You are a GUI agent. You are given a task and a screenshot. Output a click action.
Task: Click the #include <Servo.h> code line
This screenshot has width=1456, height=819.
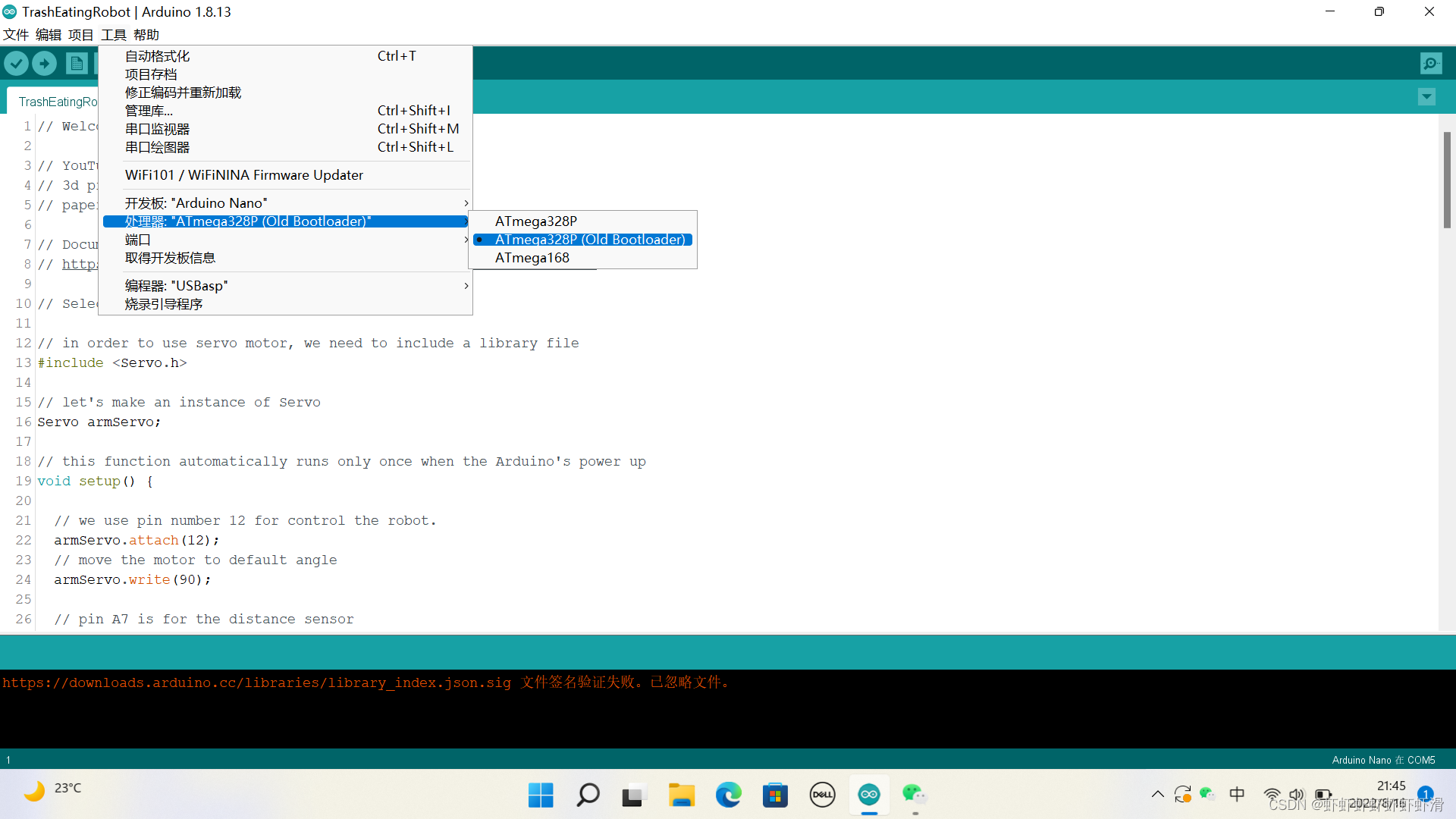click(x=112, y=363)
